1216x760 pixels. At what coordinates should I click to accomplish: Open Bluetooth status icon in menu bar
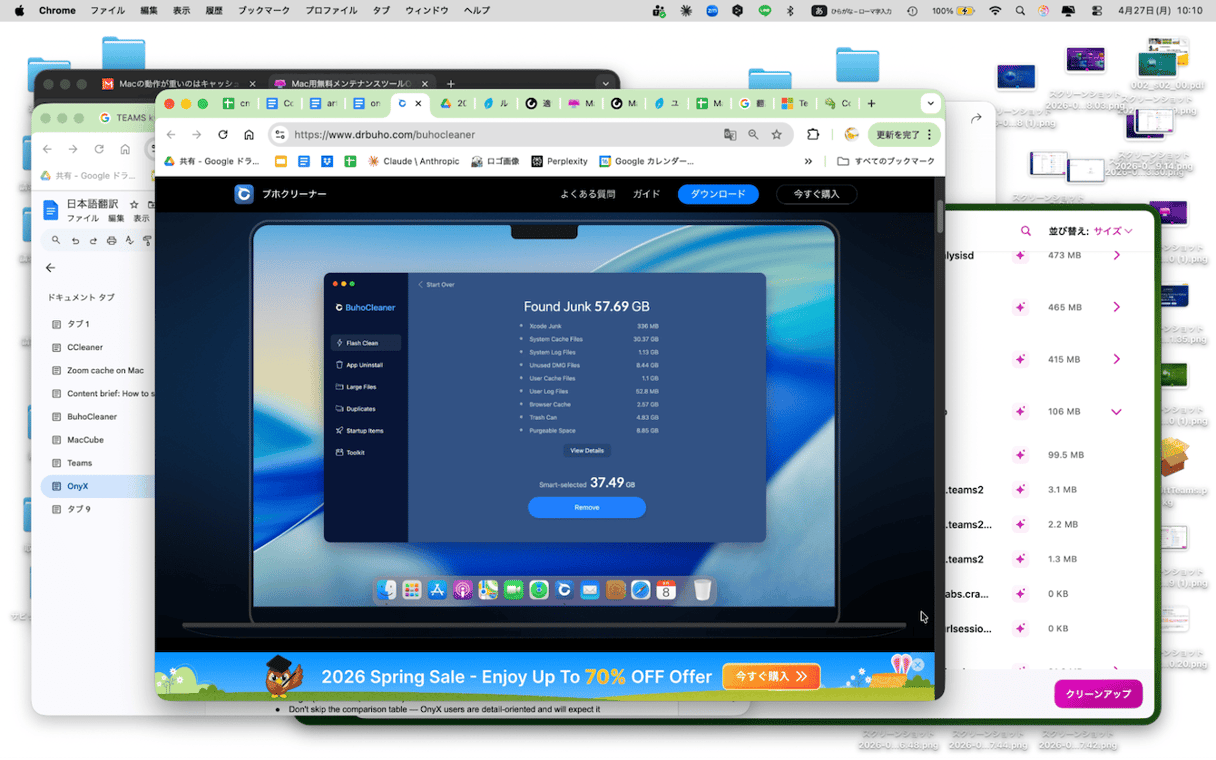789,10
